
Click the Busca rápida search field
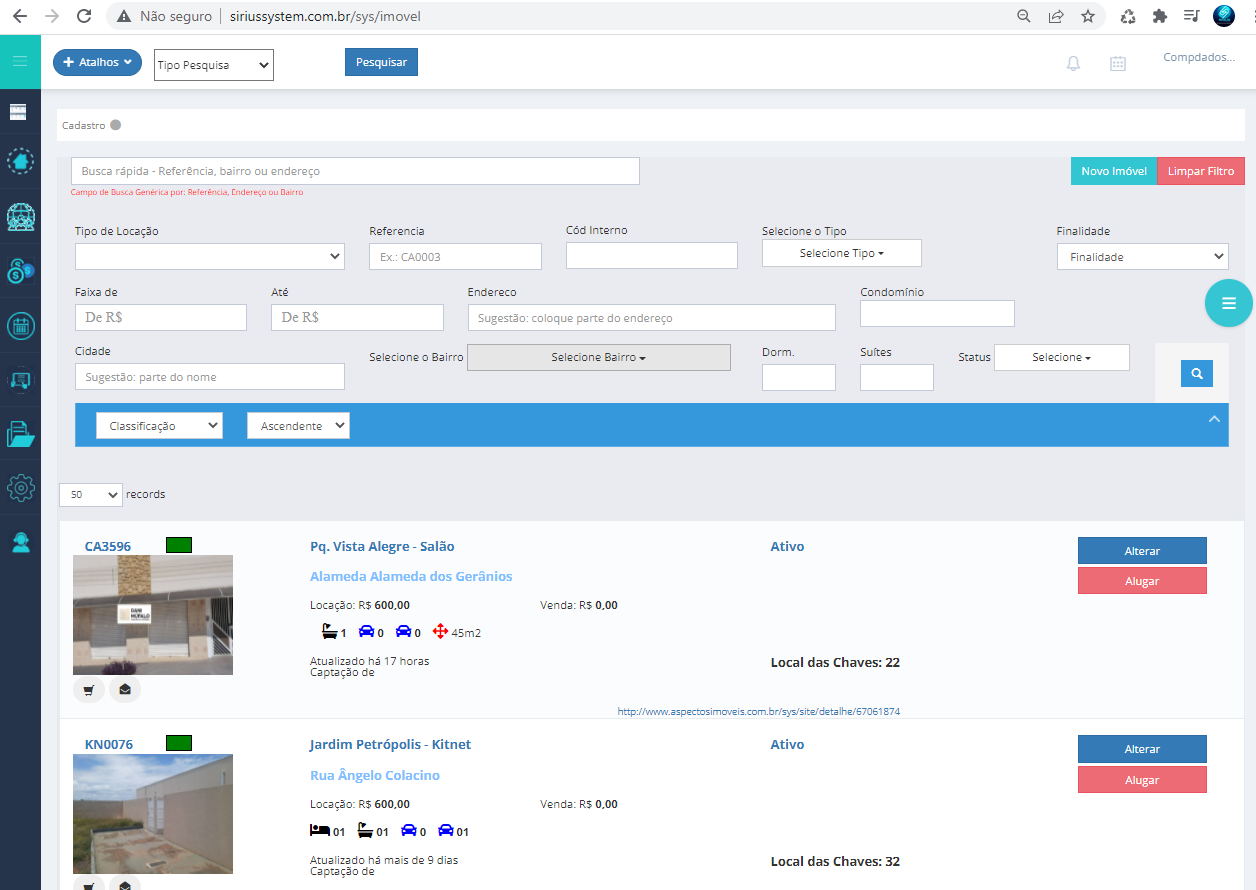coord(355,171)
